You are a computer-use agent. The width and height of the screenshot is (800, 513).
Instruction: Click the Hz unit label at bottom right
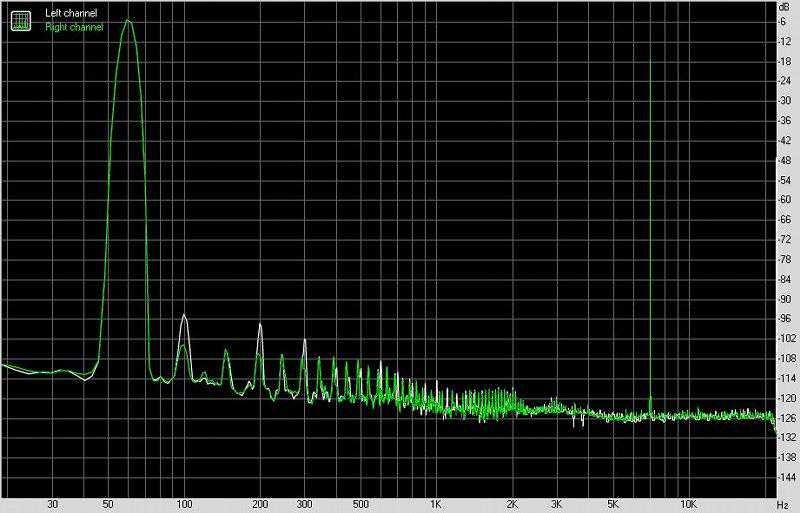click(781, 504)
